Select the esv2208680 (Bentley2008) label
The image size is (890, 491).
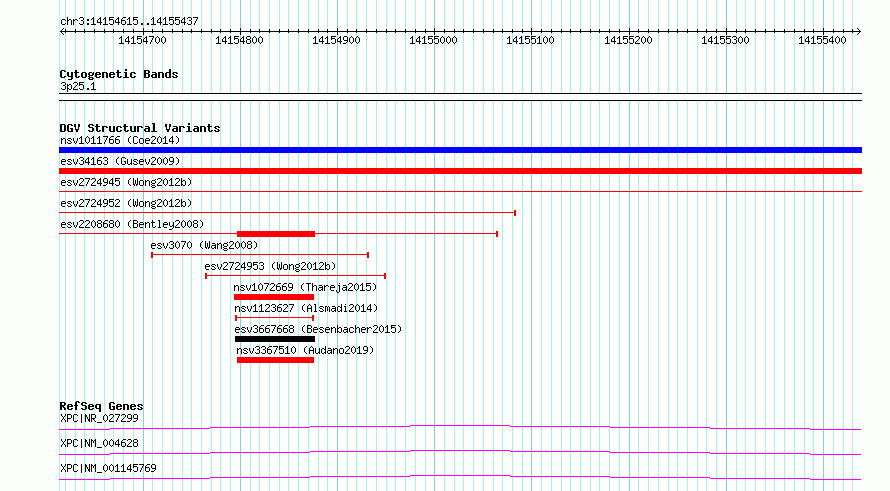(132, 224)
